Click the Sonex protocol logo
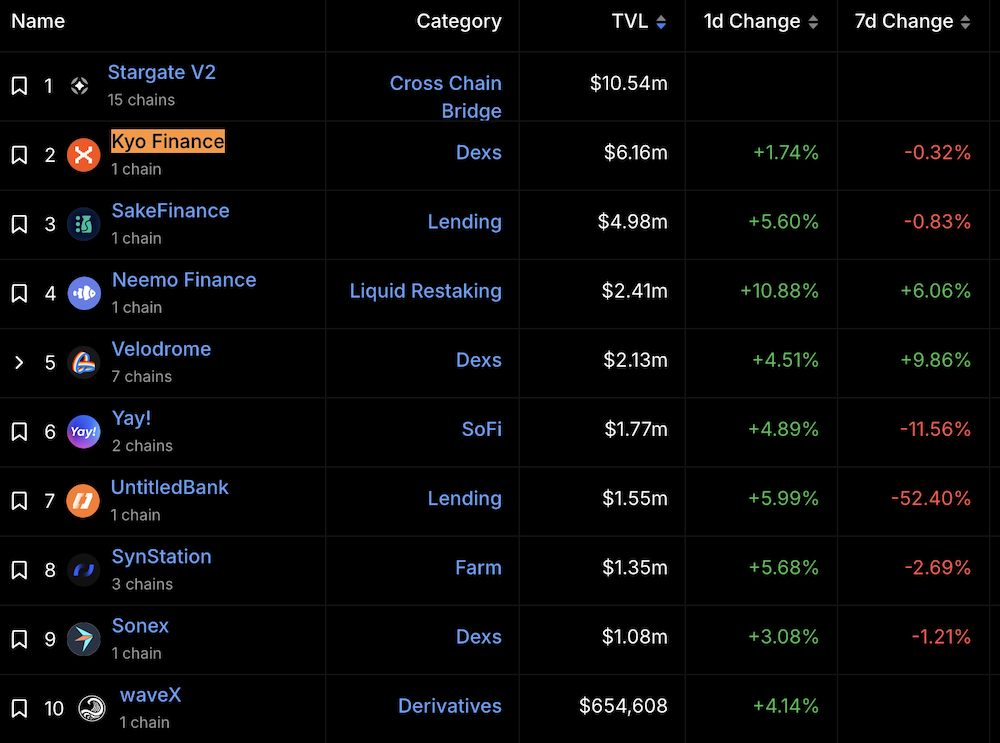This screenshot has width=1000, height=743. tap(84, 639)
